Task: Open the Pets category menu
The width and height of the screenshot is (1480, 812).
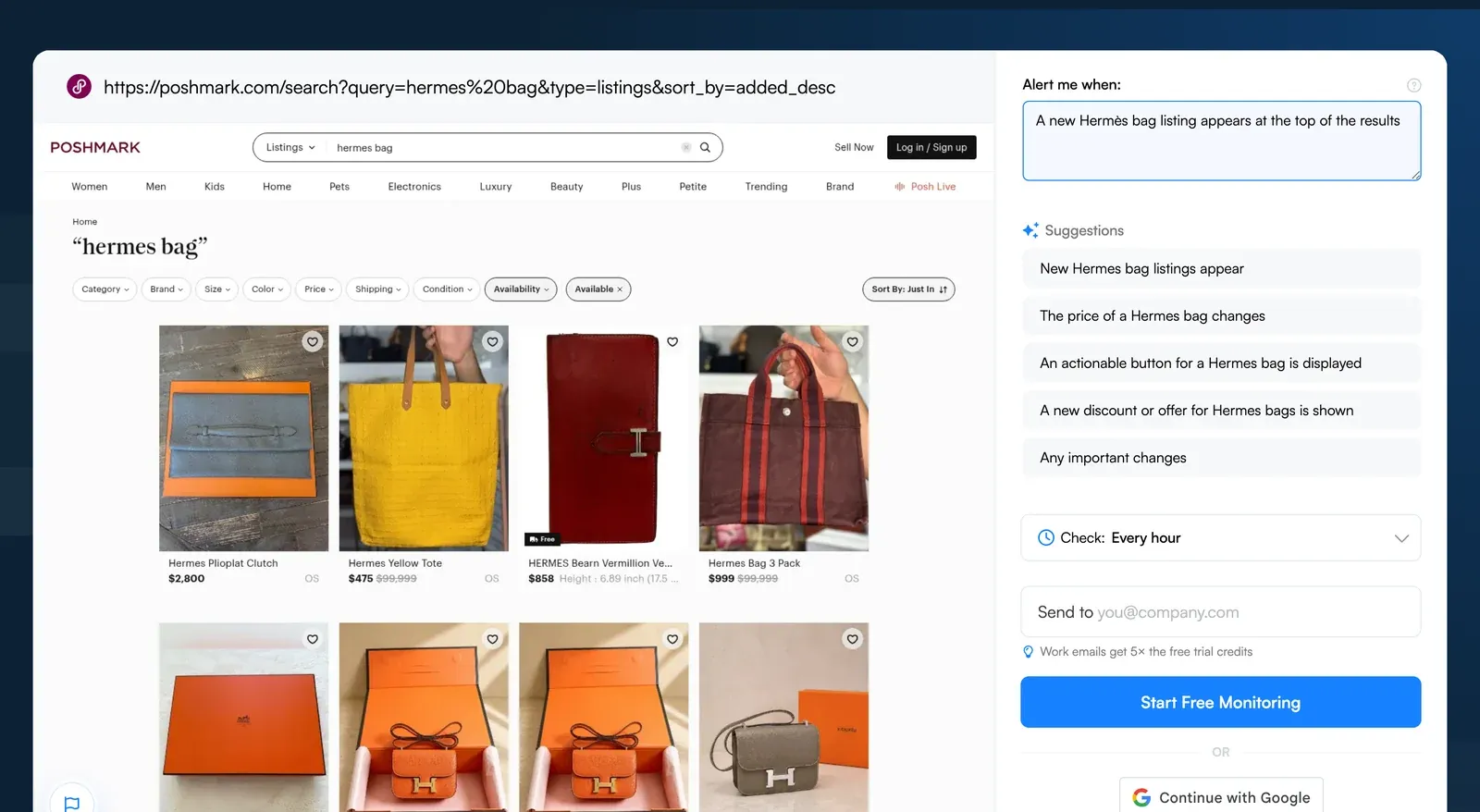Action: 339,187
